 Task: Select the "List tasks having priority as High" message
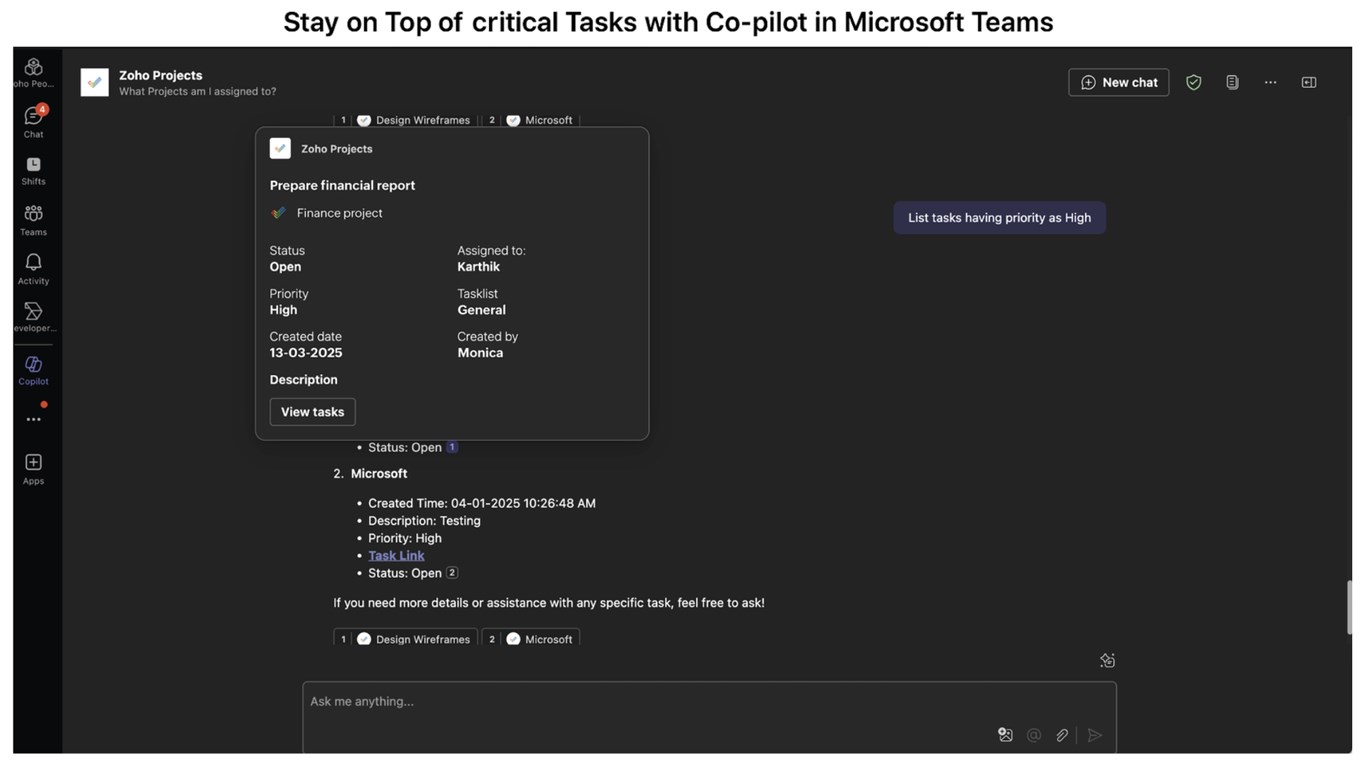(999, 218)
